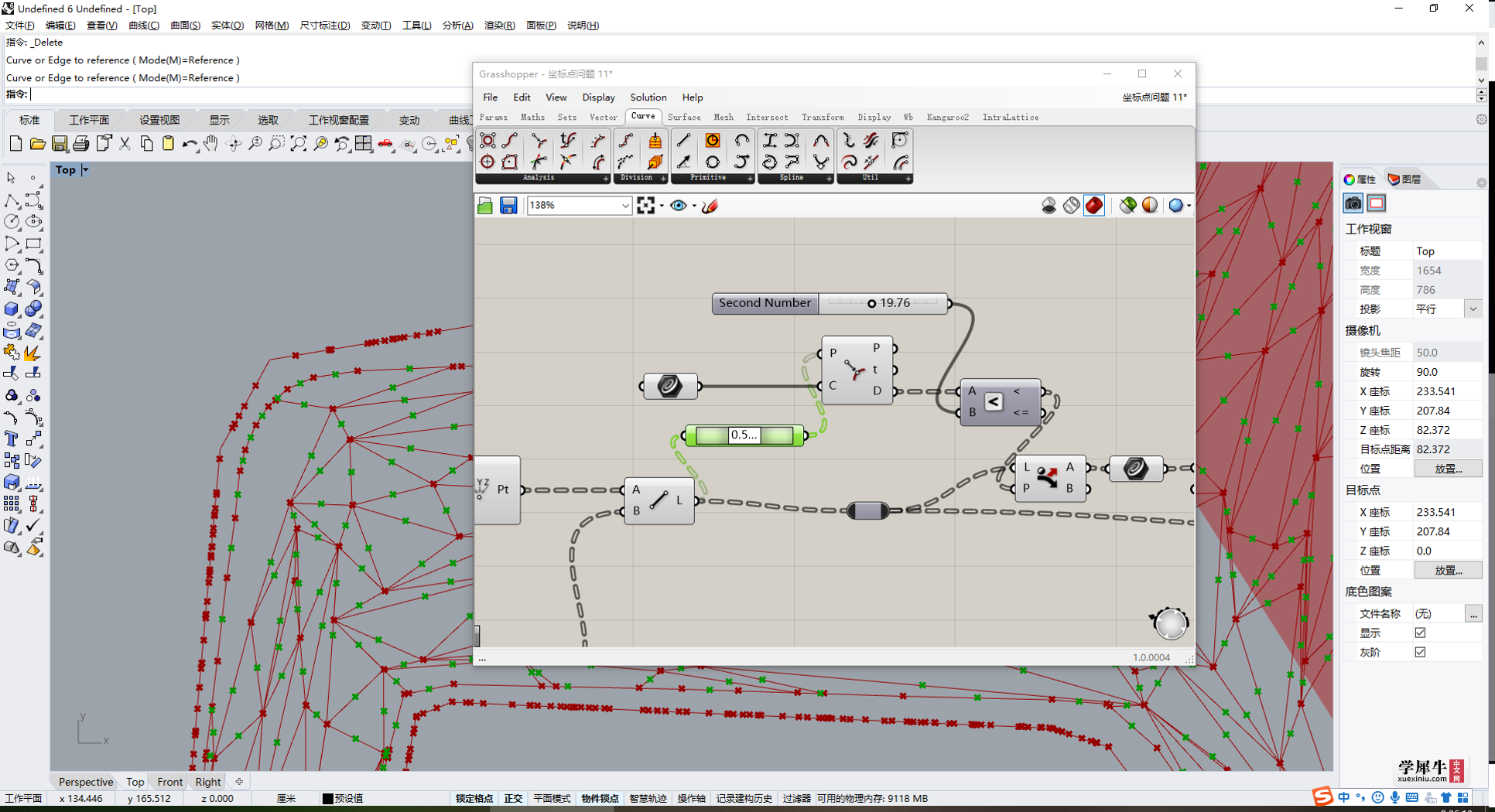The height and width of the screenshot is (812, 1495).
Task: Click the Divide Curve icon in Division group
Action: tap(626, 140)
